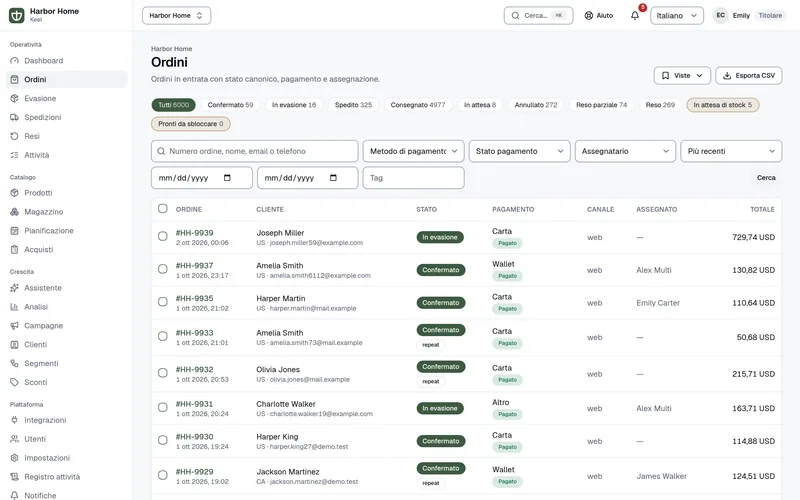Click the Notifiche sidebar item
This screenshot has width=800, height=500.
click(67, 495)
